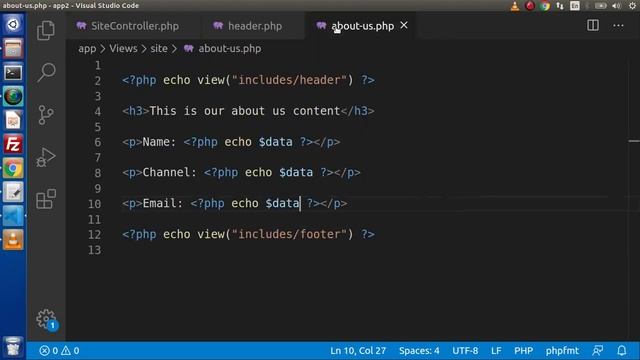Open volume indicator in top panel
The width and height of the screenshot is (640, 360).
[x=616, y=6]
